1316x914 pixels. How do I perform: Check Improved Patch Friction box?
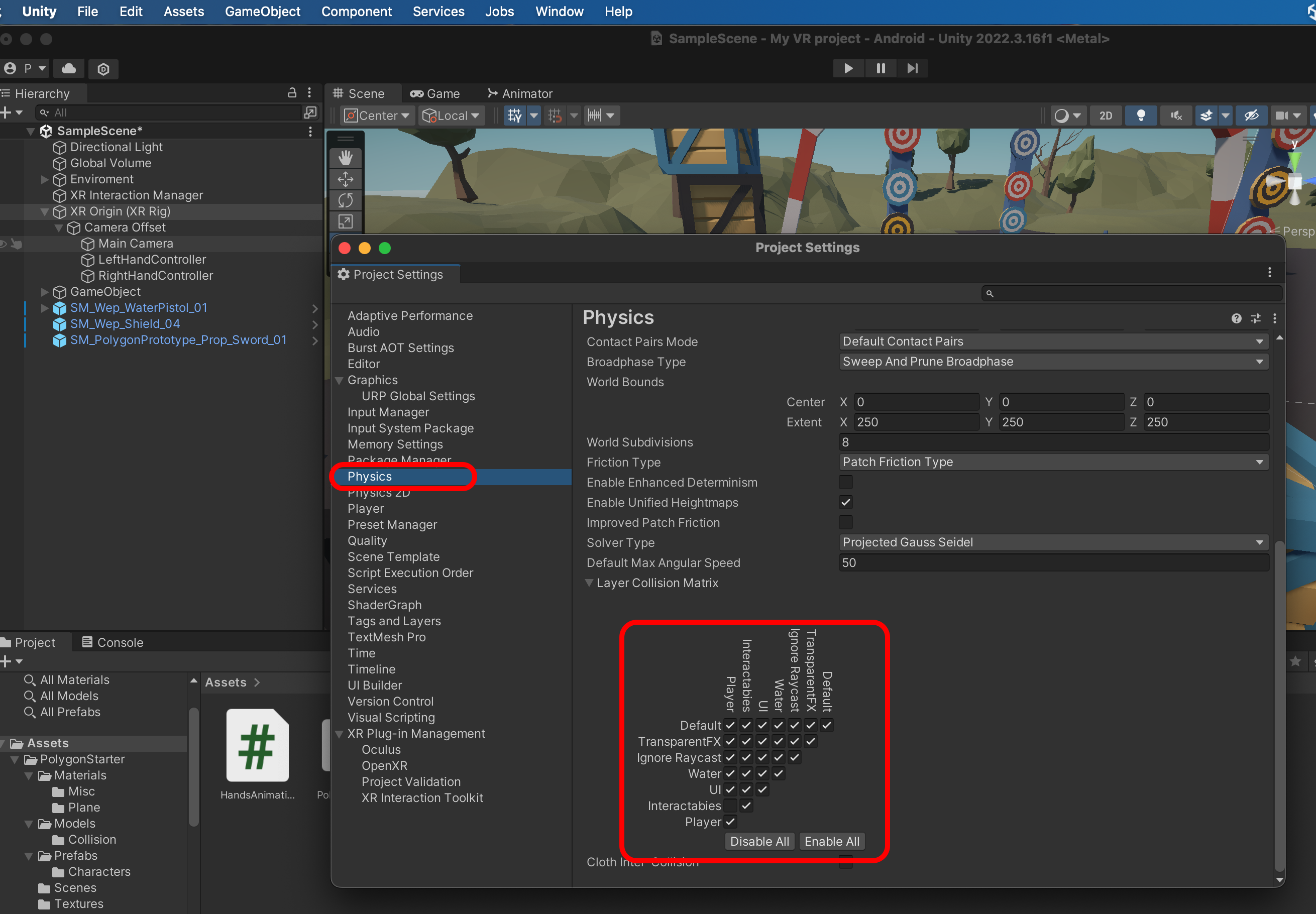845,522
